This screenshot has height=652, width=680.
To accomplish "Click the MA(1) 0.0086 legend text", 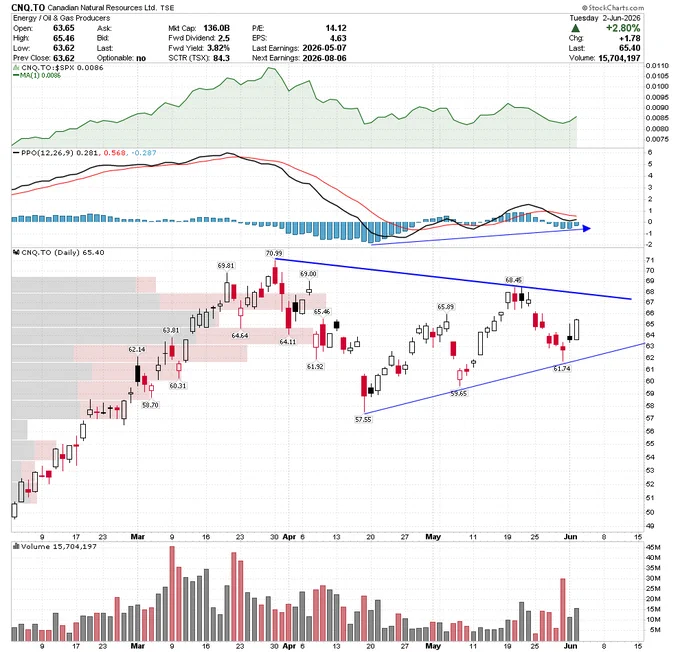I will tap(40, 75).
